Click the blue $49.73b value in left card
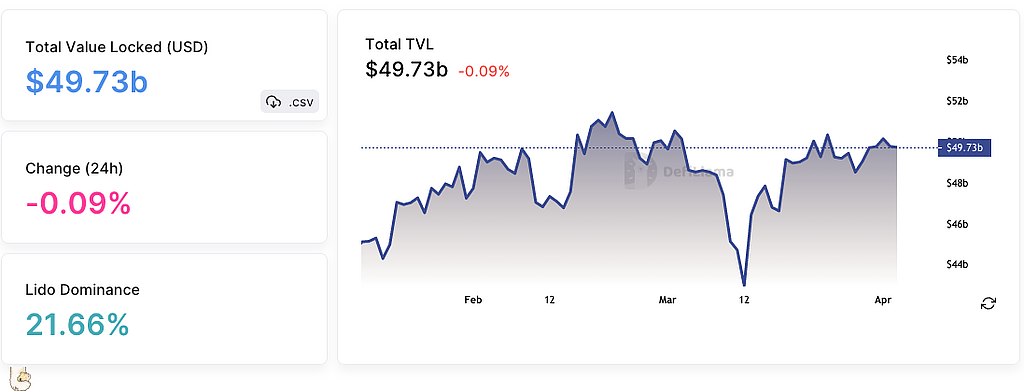Viewport: 1024px width, 391px height. (87, 82)
